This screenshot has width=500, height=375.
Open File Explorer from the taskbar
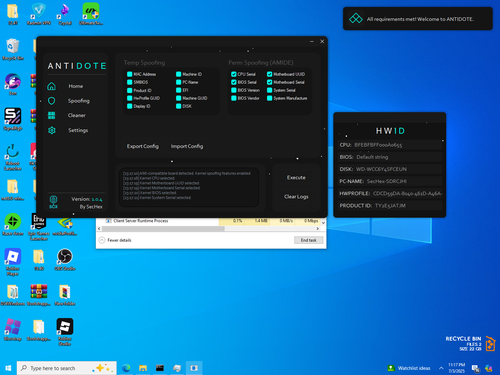(x=143, y=368)
